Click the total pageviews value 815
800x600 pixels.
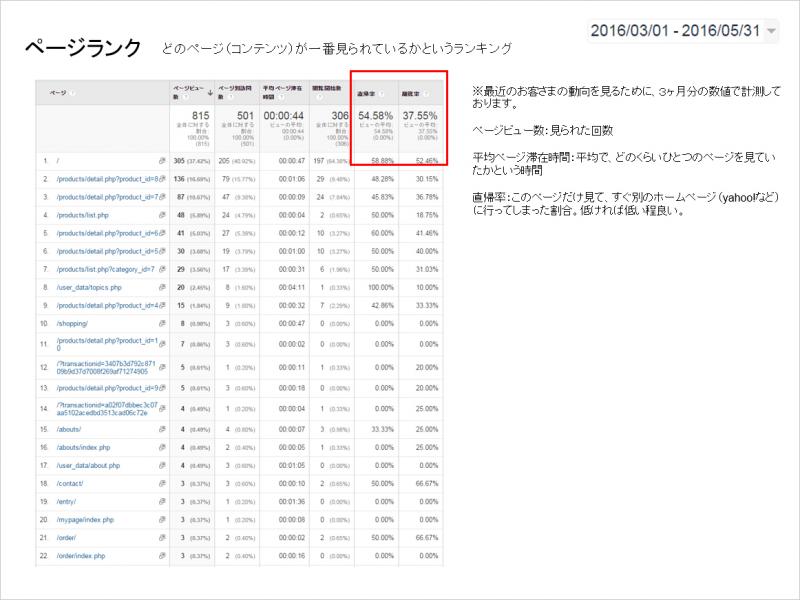pyautogui.click(x=201, y=116)
